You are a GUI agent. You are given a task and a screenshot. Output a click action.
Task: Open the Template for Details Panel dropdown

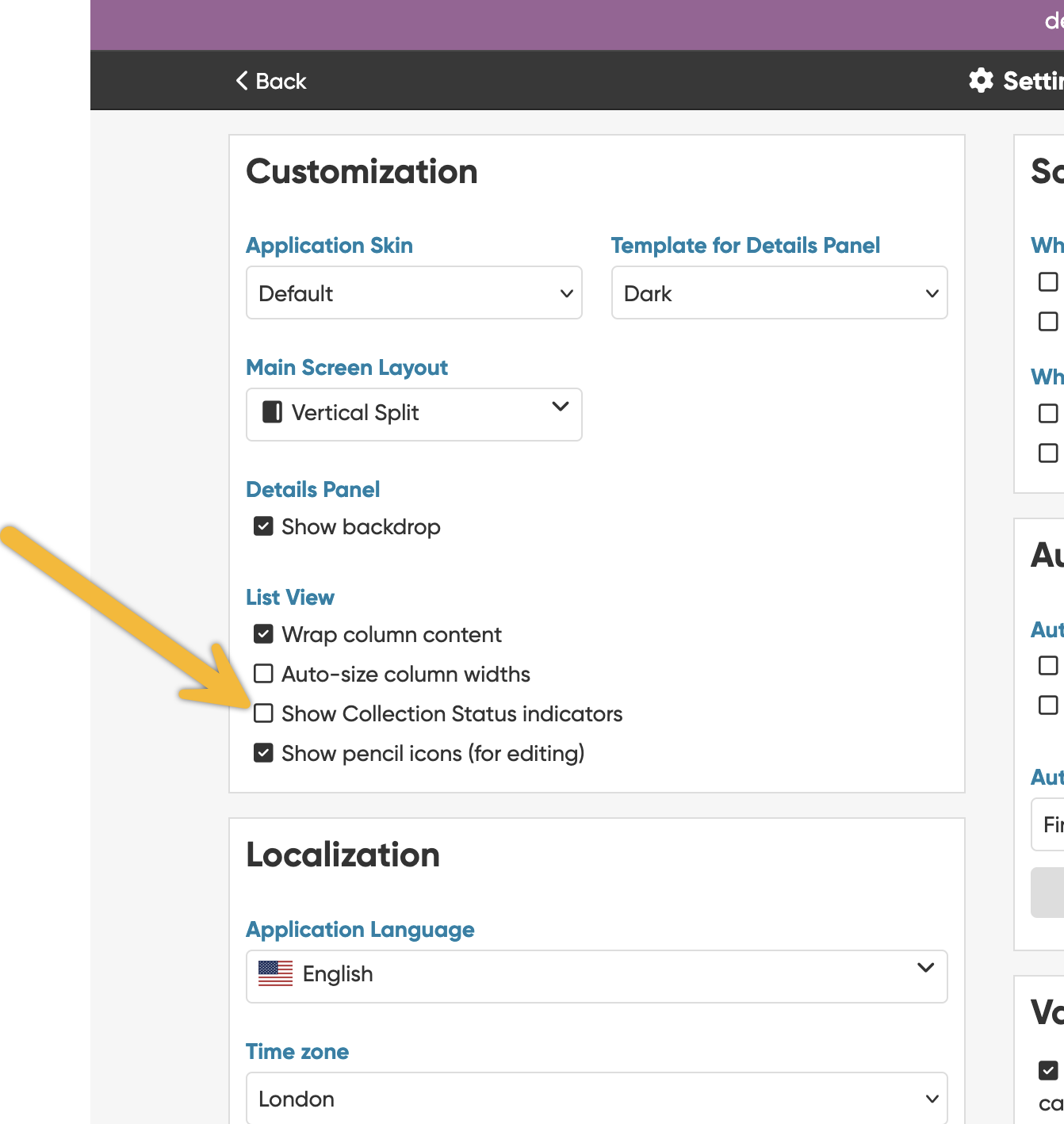[x=779, y=293]
